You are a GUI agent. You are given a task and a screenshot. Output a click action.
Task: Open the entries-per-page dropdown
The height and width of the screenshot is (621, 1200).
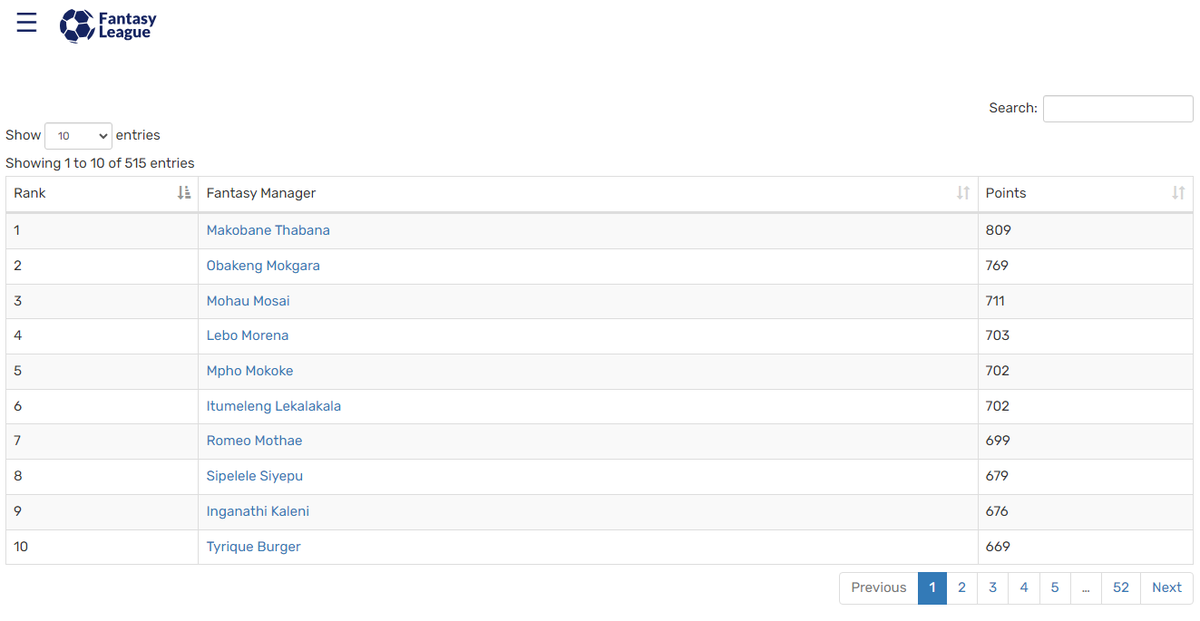[x=78, y=136]
